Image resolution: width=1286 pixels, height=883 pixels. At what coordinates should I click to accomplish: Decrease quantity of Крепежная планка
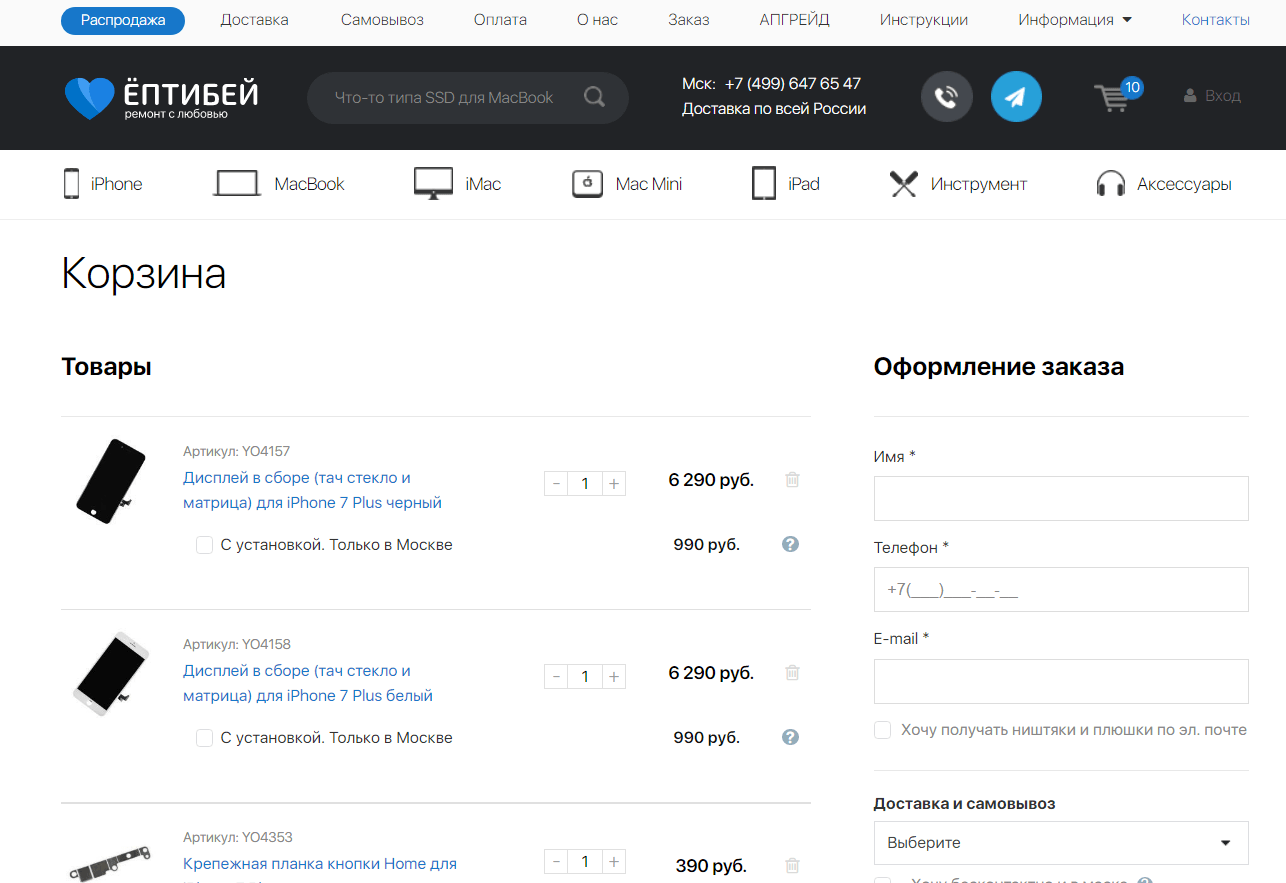[x=556, y=862]
